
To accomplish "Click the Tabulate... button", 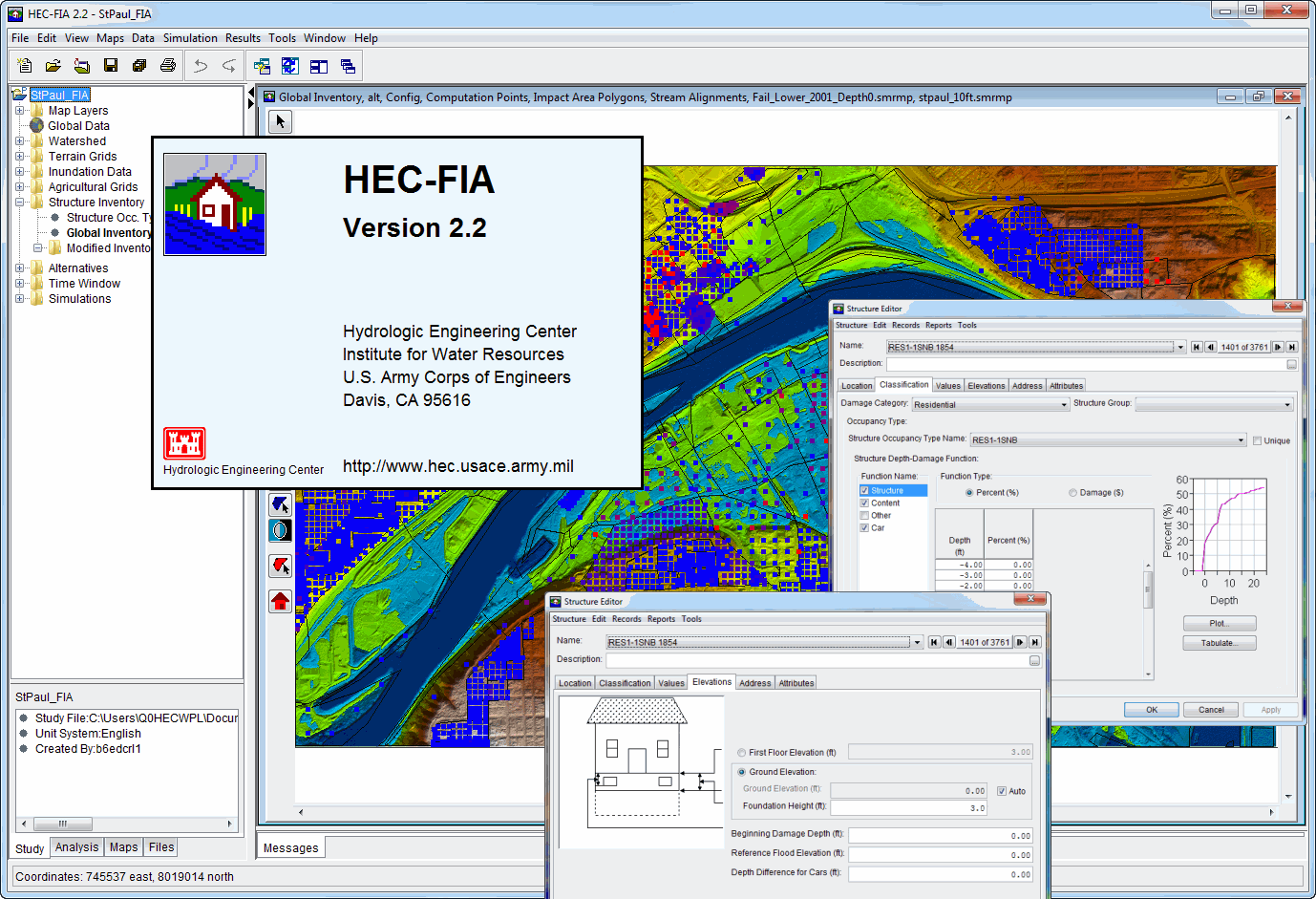I will click(1219, 643).
